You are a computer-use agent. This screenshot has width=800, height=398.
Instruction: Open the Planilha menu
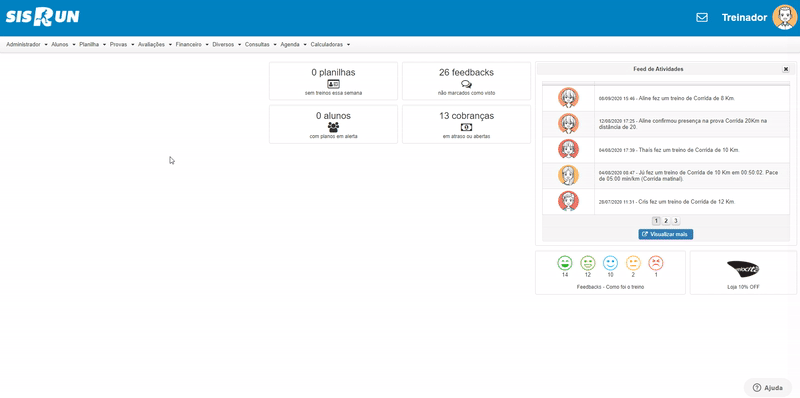(x=92, y=45)
